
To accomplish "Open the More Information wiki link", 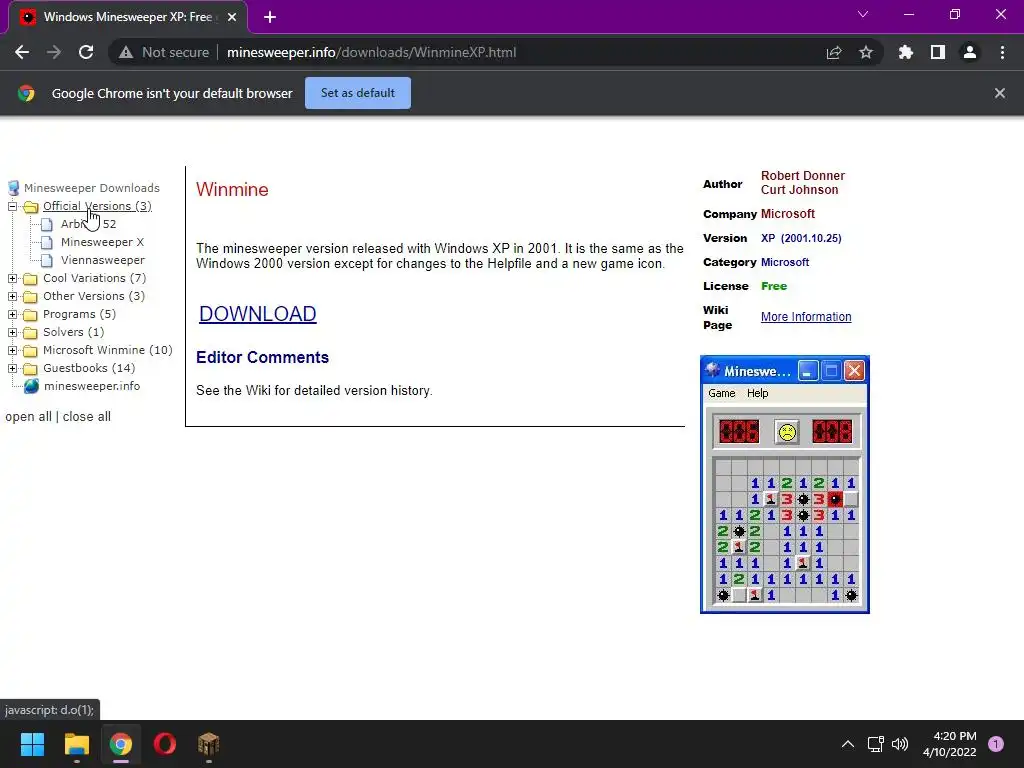I will click(x=806, y=317).
